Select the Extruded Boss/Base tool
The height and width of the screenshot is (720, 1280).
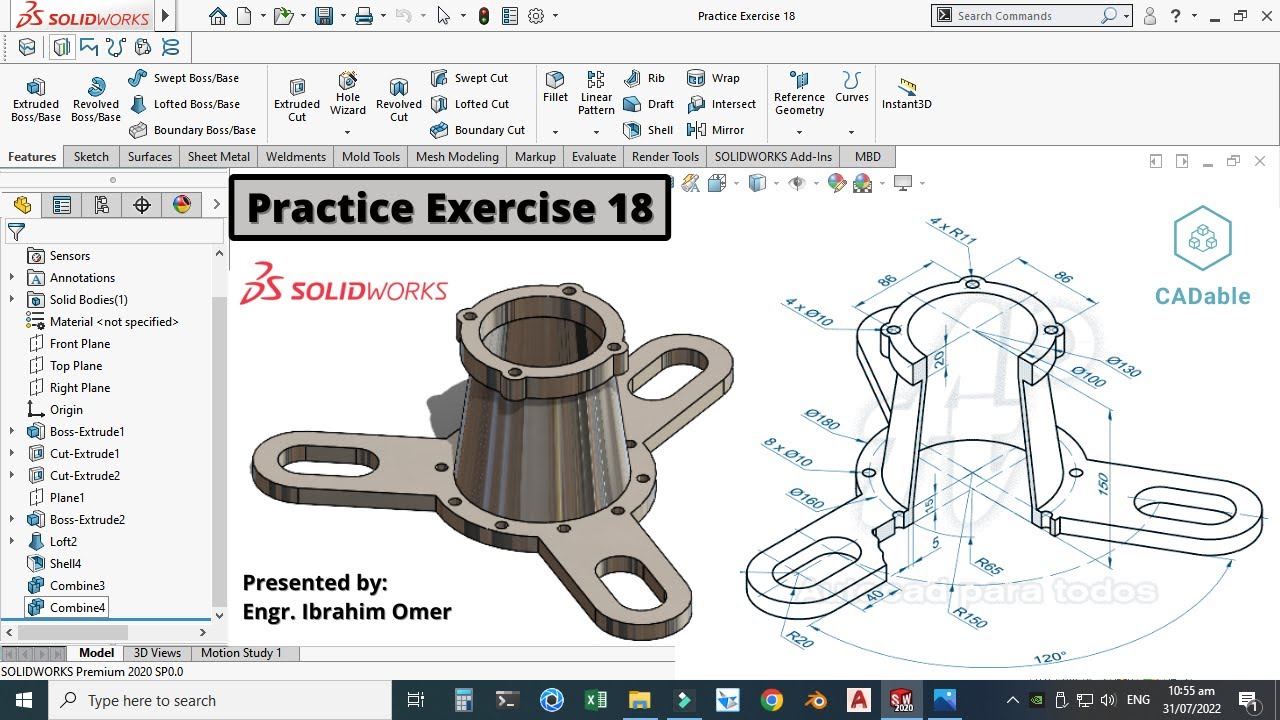coord(35,95)
